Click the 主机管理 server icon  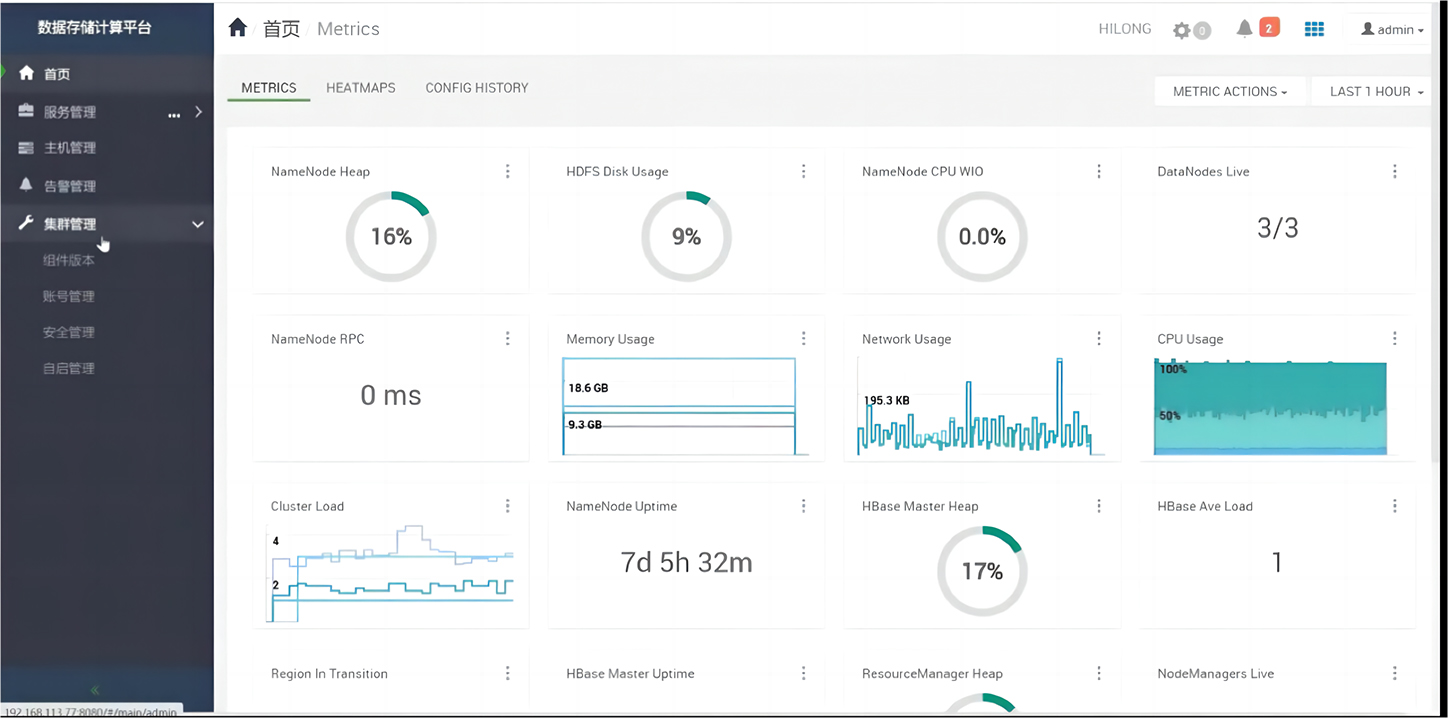pos(26,148)
